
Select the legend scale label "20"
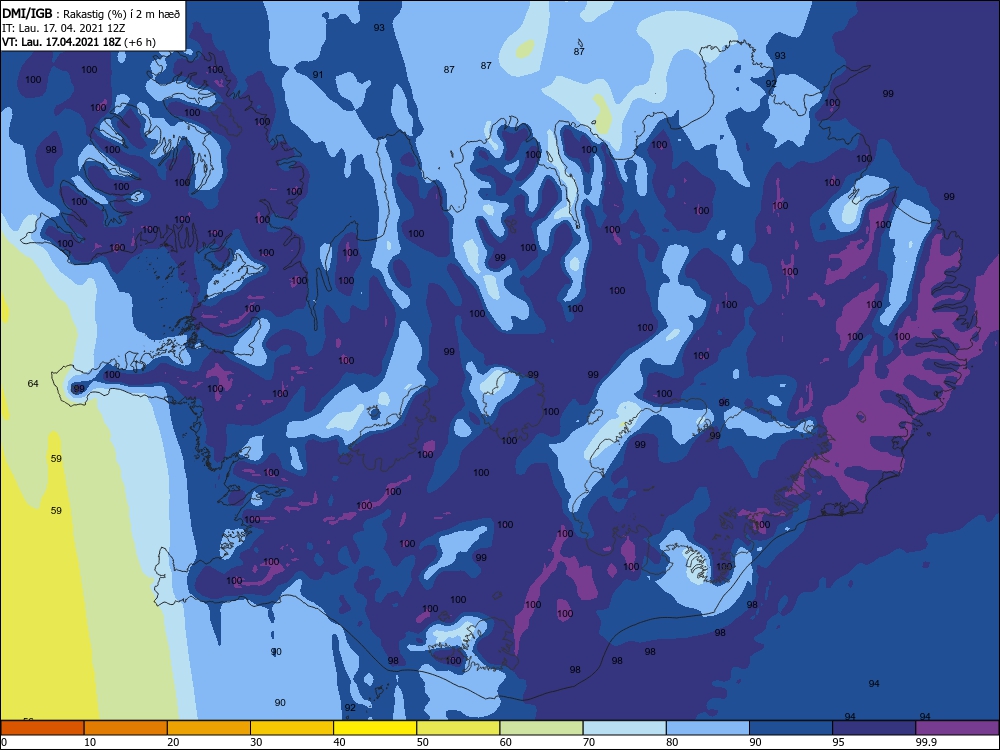point(173,742)
